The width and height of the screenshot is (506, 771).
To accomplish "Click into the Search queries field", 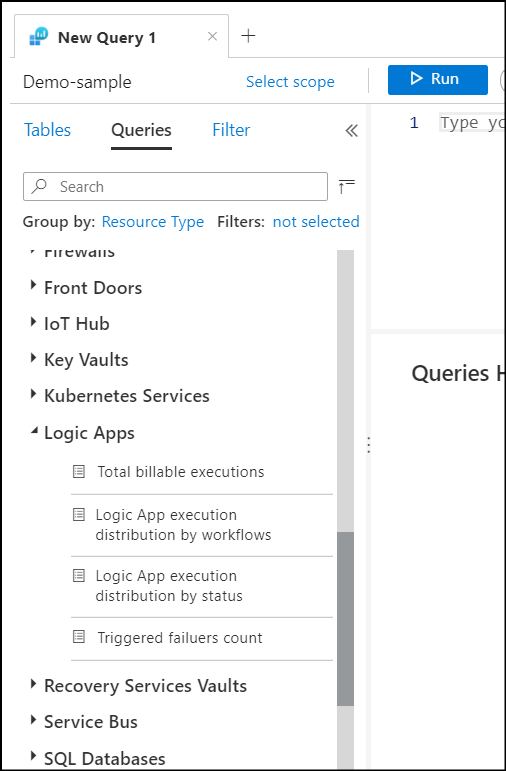I will pos(175,186).
